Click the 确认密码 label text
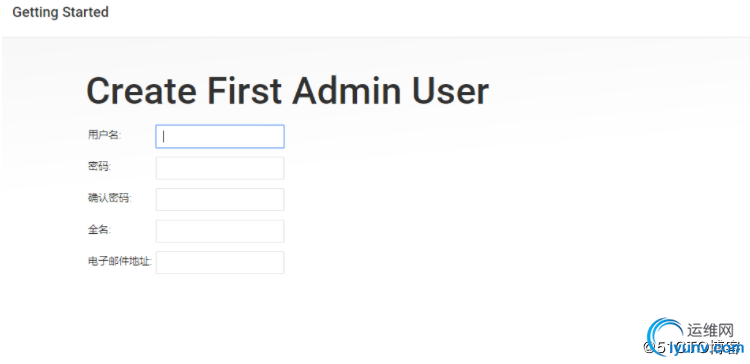The width and height of the screenshot is (750, 364). coord(110,198)
